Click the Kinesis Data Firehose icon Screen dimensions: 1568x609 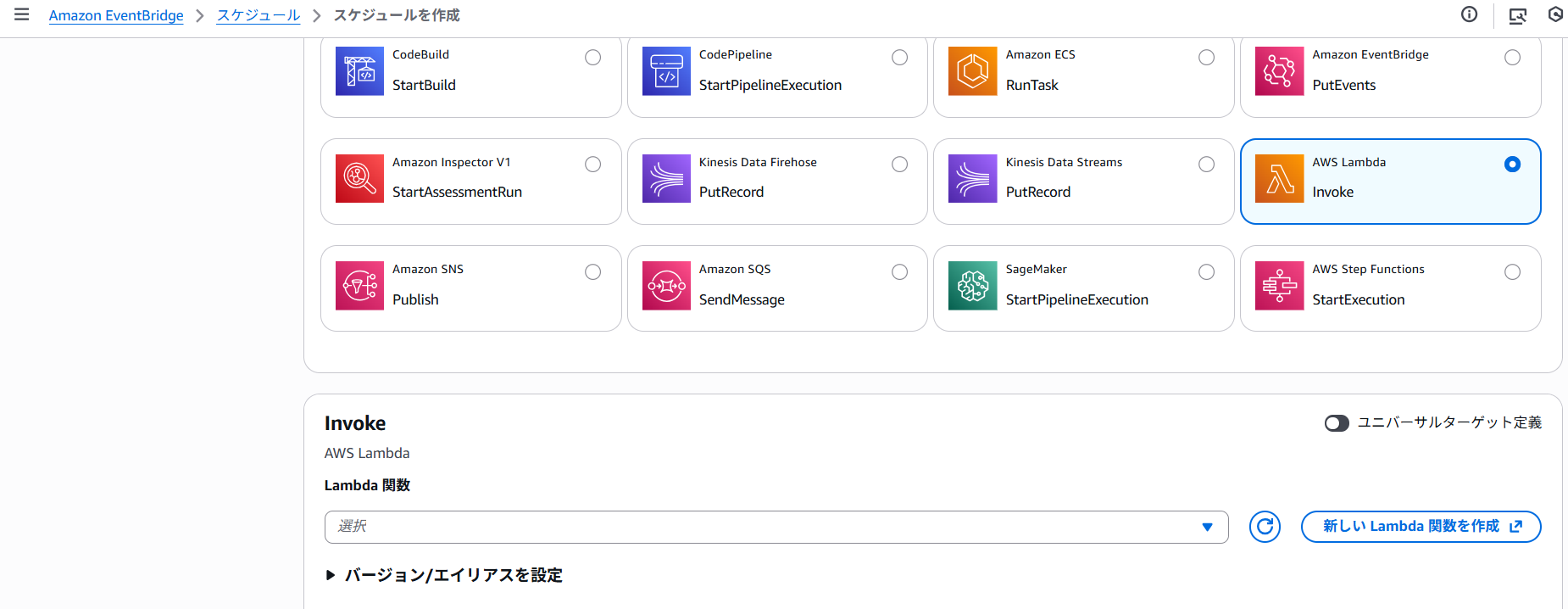666,178
